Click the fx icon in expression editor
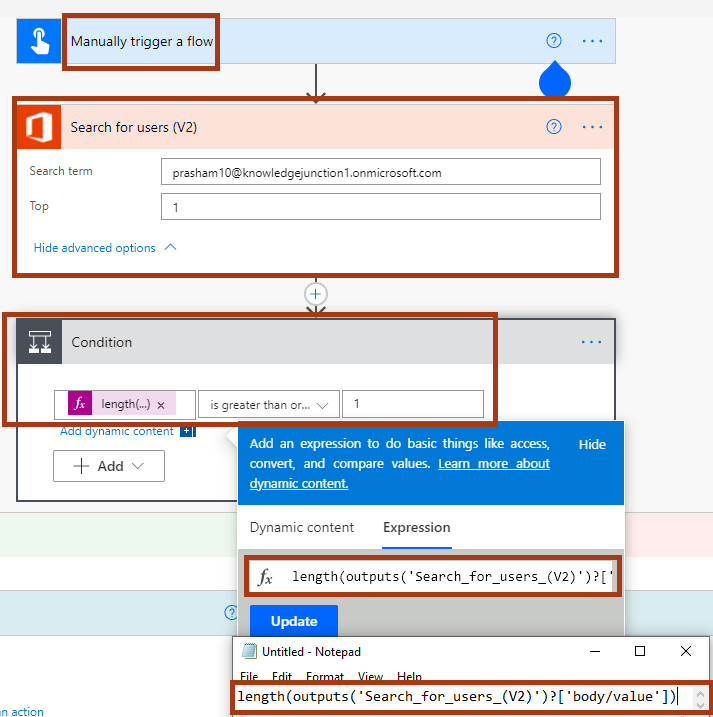Viewport: 713px width, 717px height. pyautogui.click(x=265, y=577)
